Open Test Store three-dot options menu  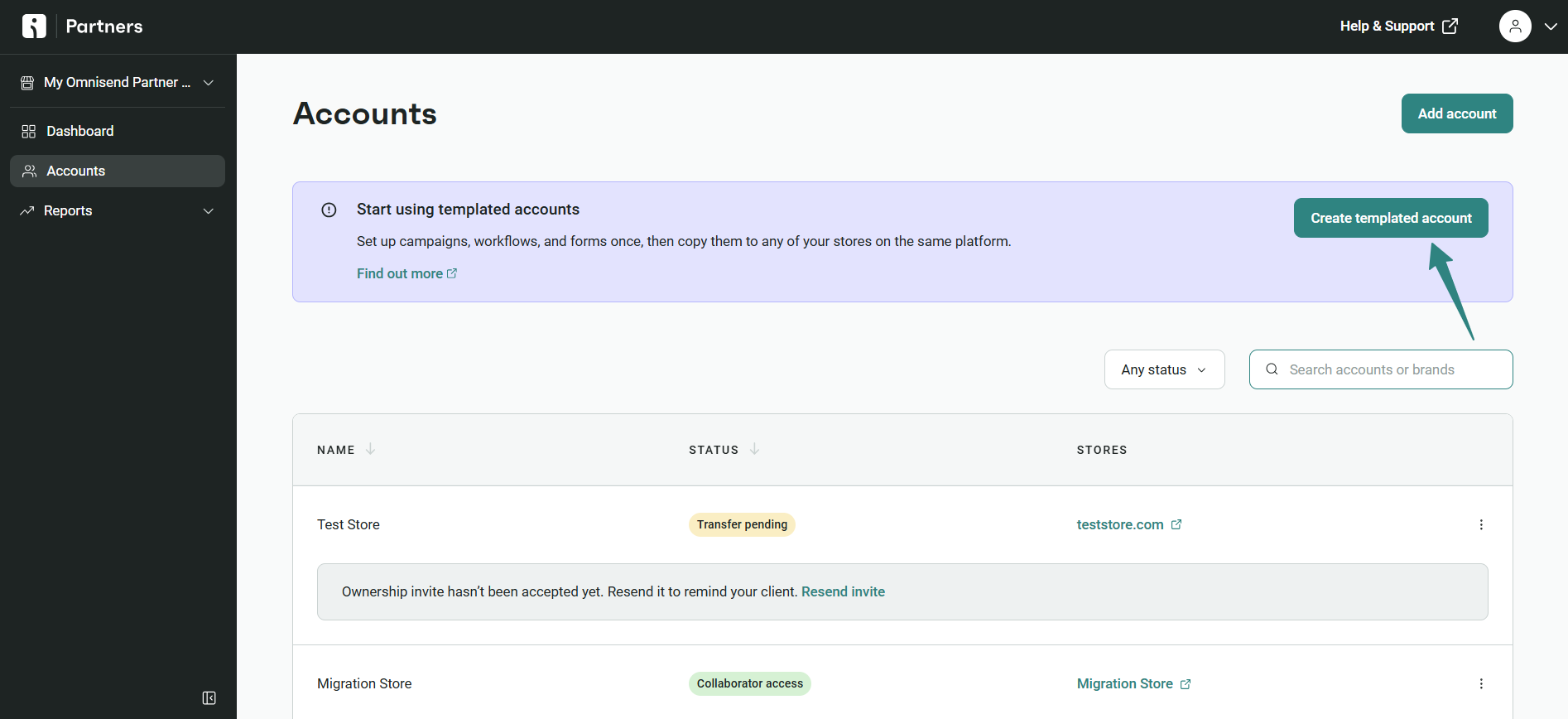pyautogui.click(x=1480, y=524)
